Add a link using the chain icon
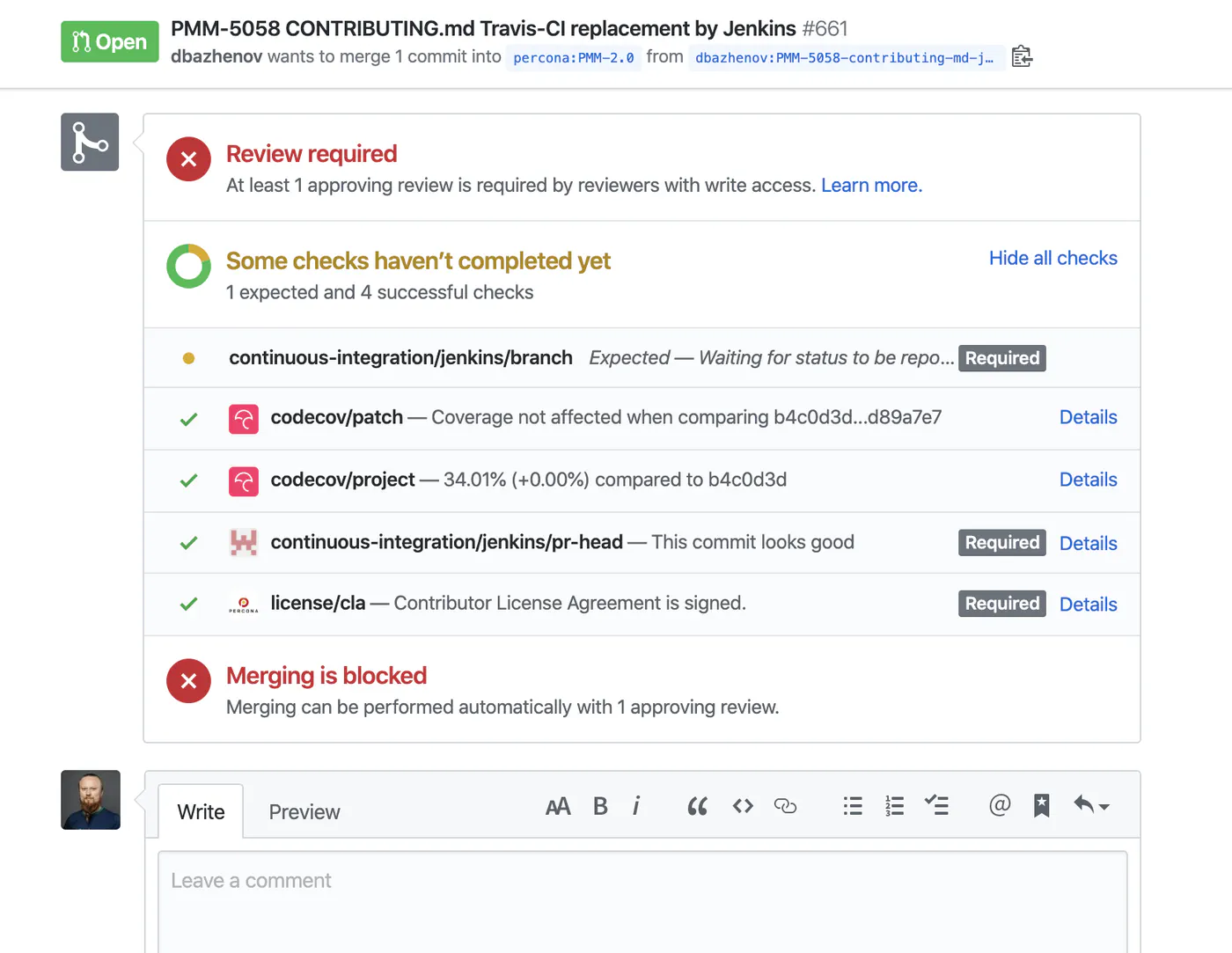Image resolution: width=1232 pixels, height=953 pixels. pos(785,806)
